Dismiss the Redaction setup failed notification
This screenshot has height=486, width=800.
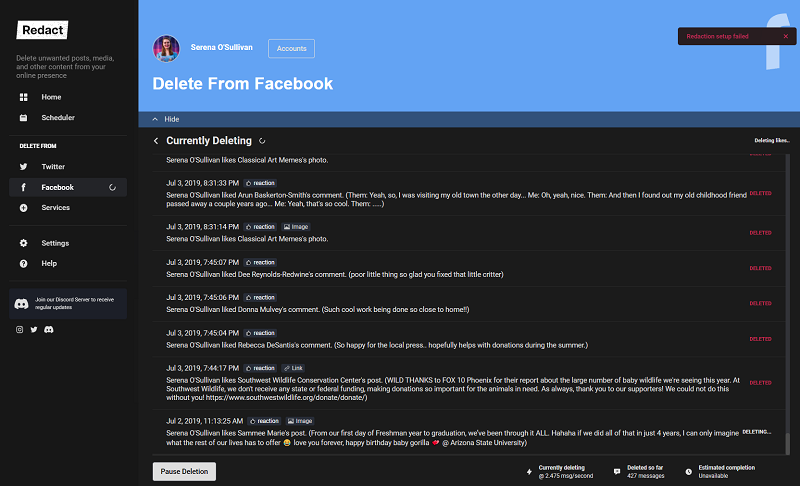click(786, 36)
